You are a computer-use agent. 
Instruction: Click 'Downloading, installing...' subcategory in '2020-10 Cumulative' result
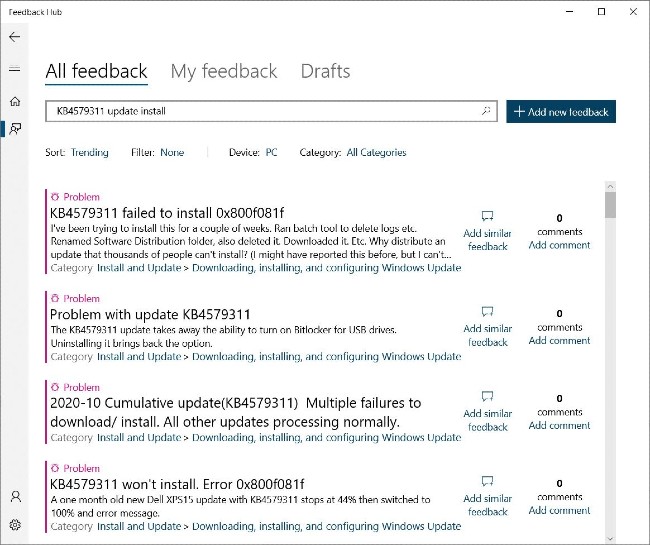point(327,437)
